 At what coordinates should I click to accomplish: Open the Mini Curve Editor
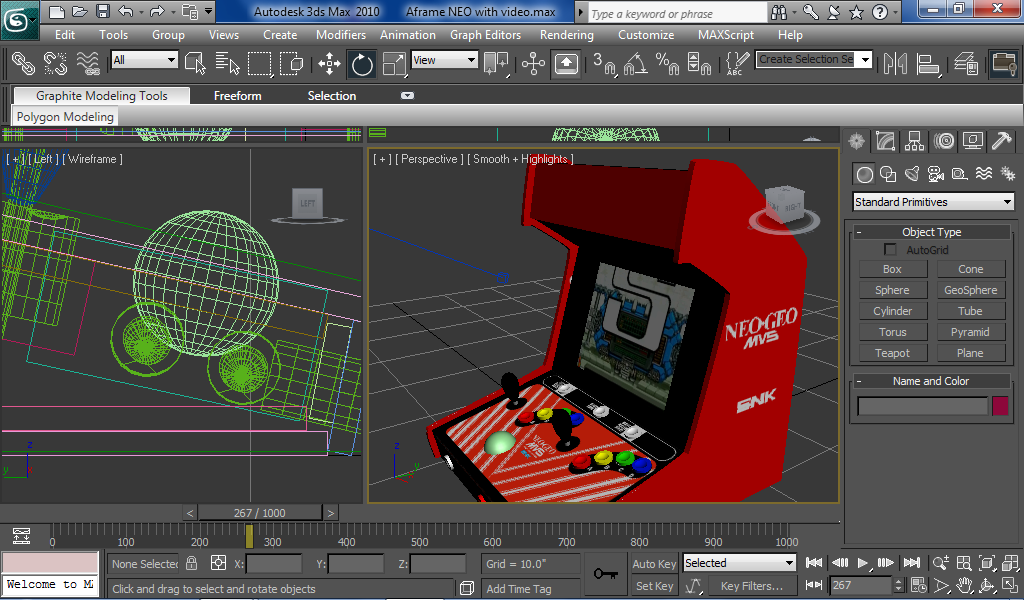(22, 537)
